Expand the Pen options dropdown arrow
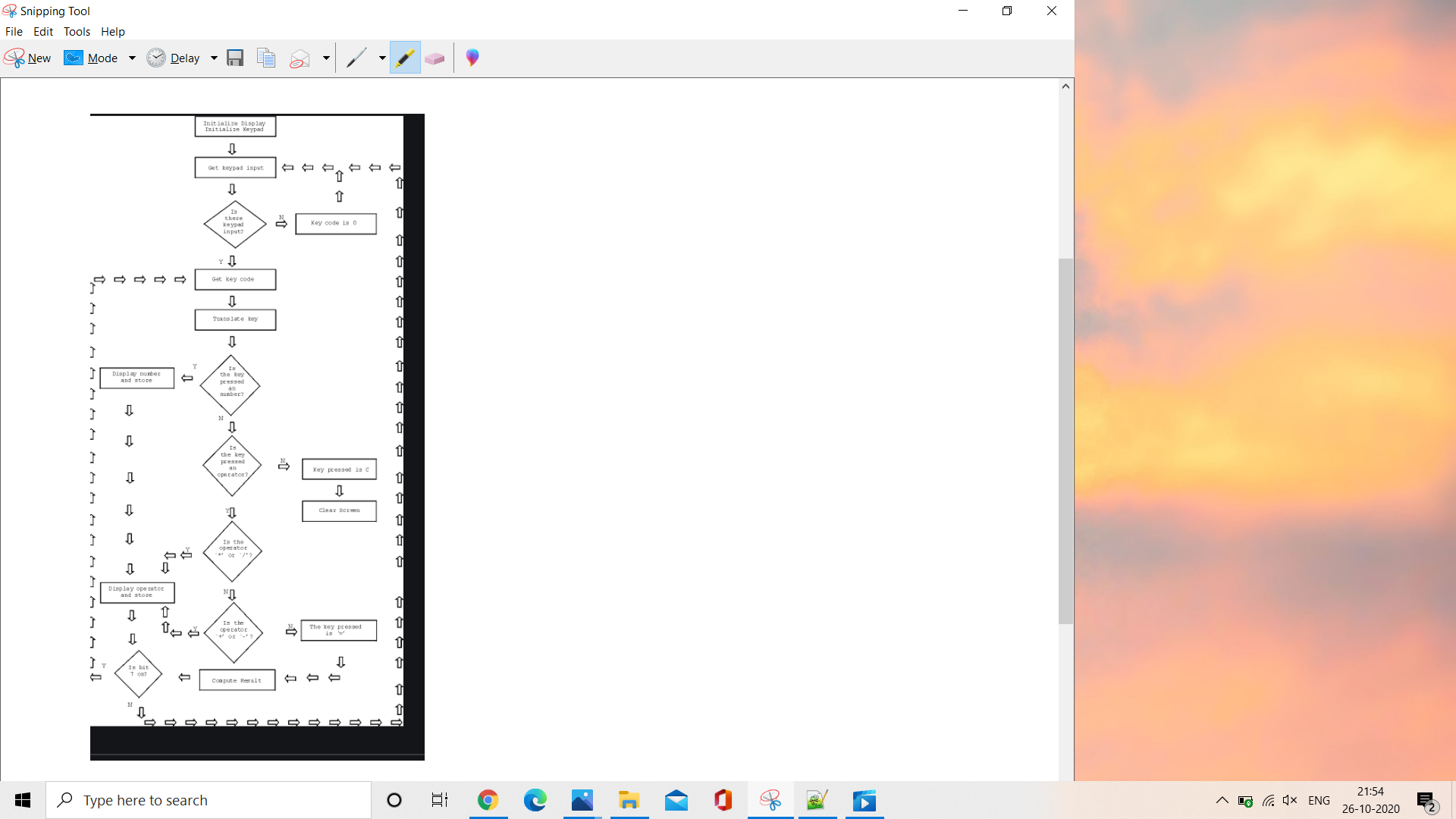Viewport: 1456px width, 819px height. [382, 58]
